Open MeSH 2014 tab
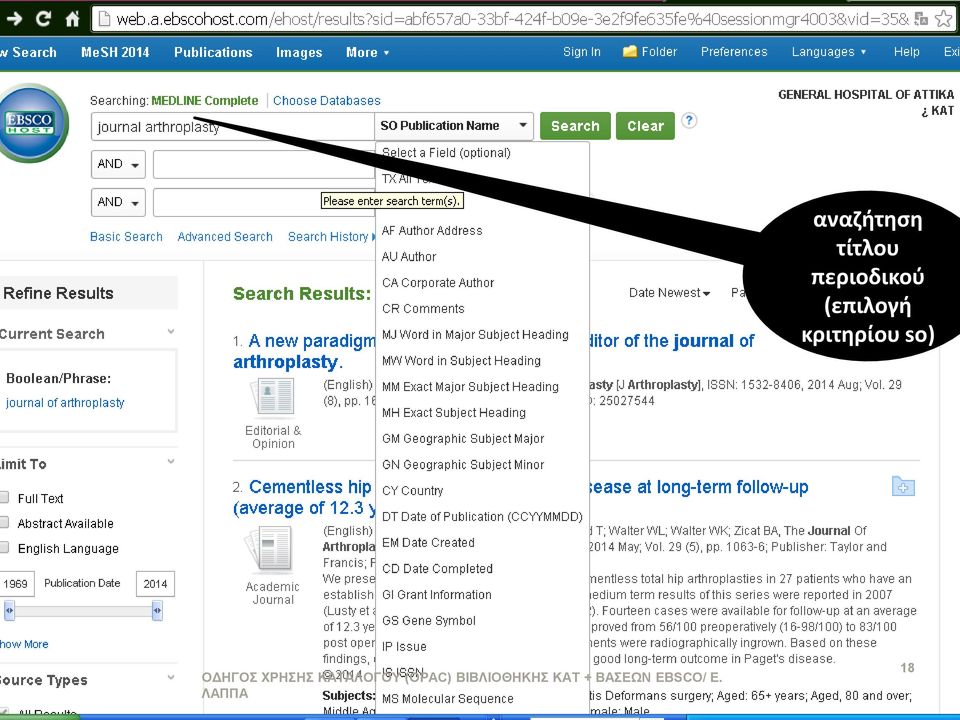This screenshot has height=720, width=960. (115, 53)
